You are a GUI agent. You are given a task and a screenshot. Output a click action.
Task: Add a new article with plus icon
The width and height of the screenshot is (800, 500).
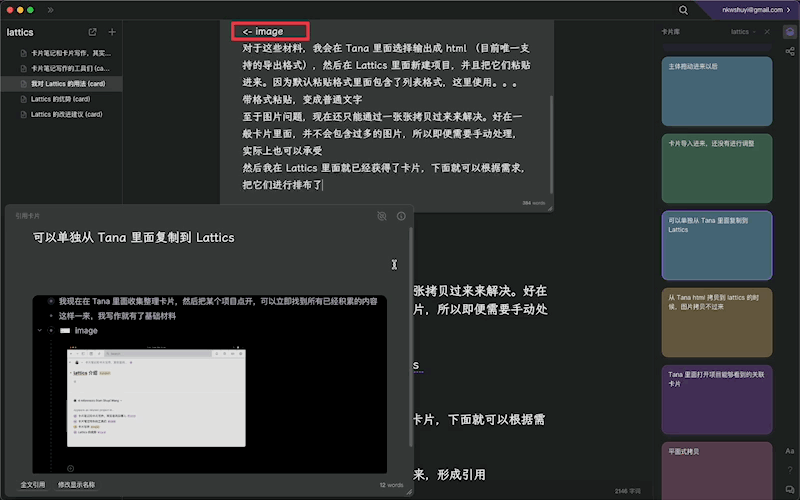pos(112,32)
